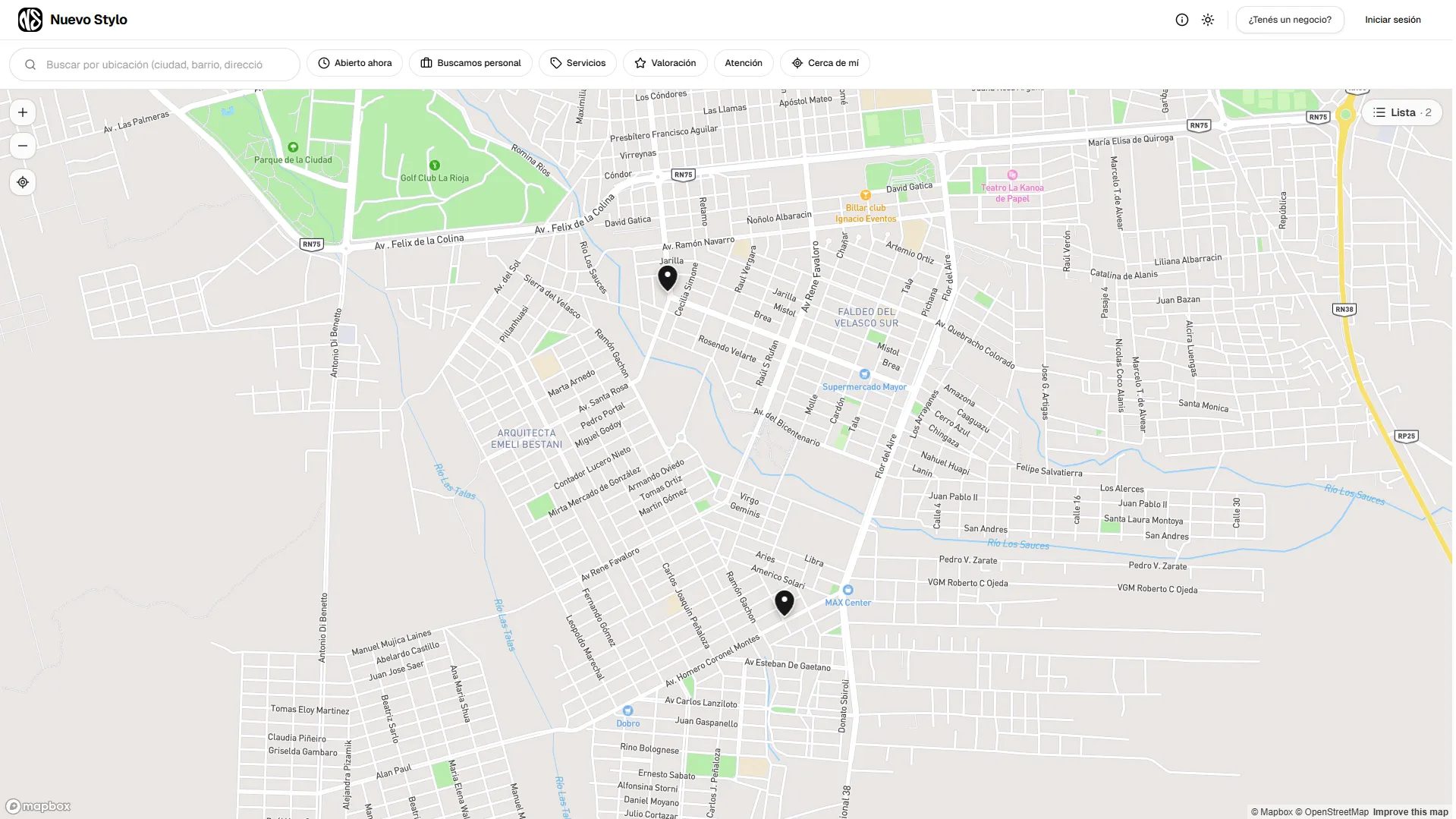Open the Atención filter dropdown
Viewport: 1456px width, 819px height.
[x=744, y=63]
